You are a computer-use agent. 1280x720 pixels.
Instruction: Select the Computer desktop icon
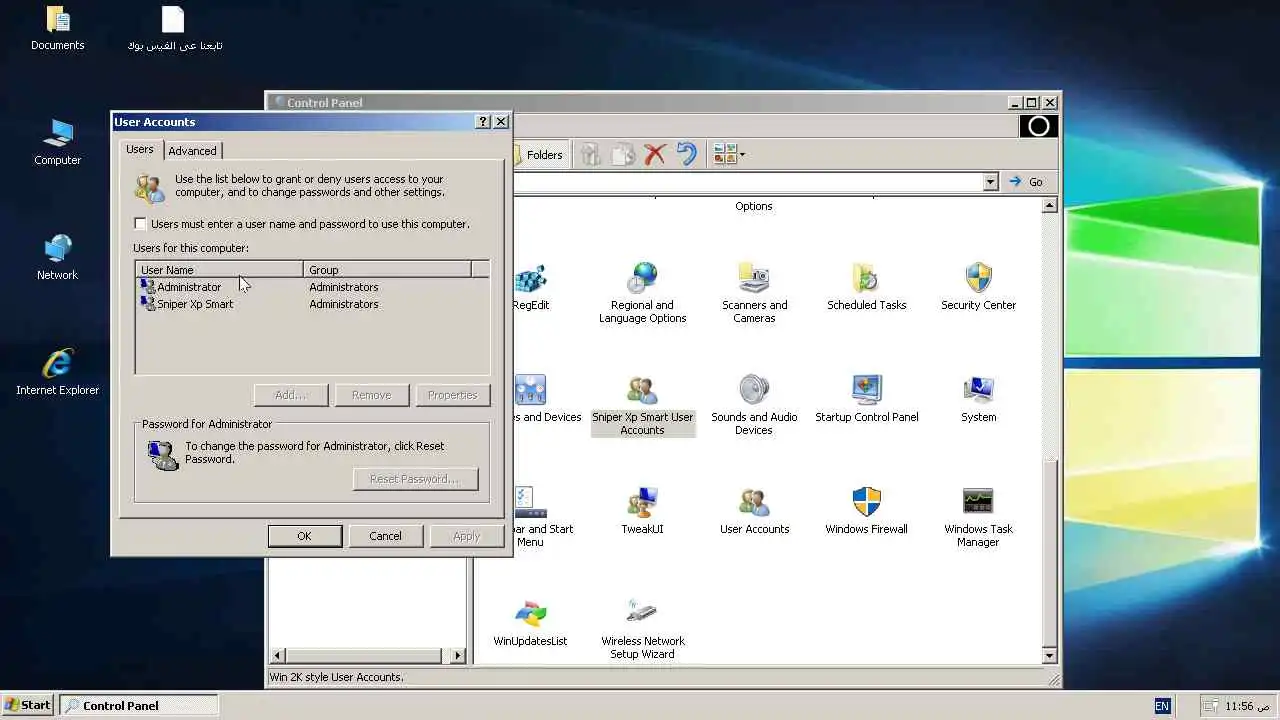tap(57, 141)
